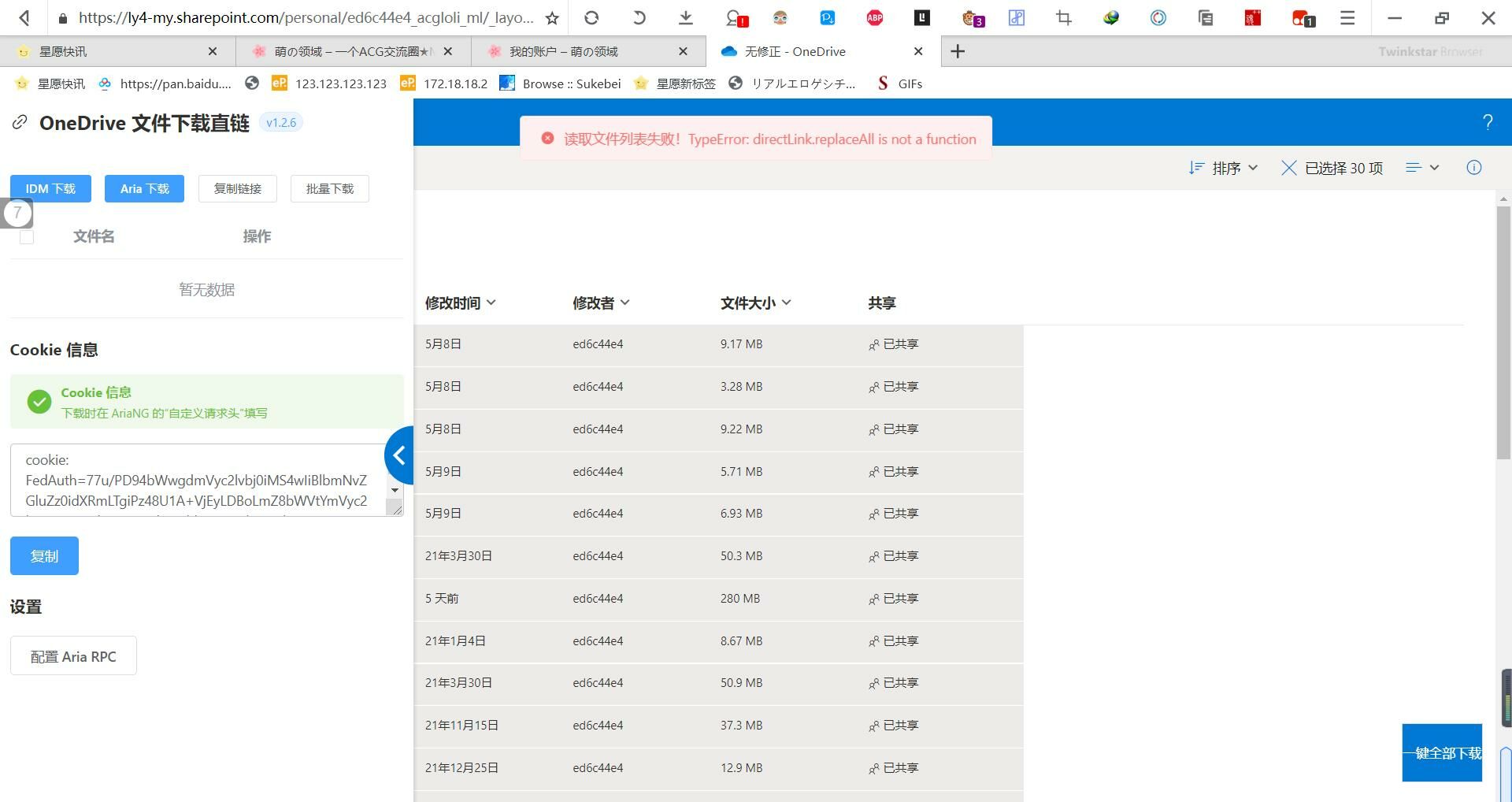This screenshot has width=1512, height=802.
Task: Click the help question mark icon
Action: point(1487,122)
